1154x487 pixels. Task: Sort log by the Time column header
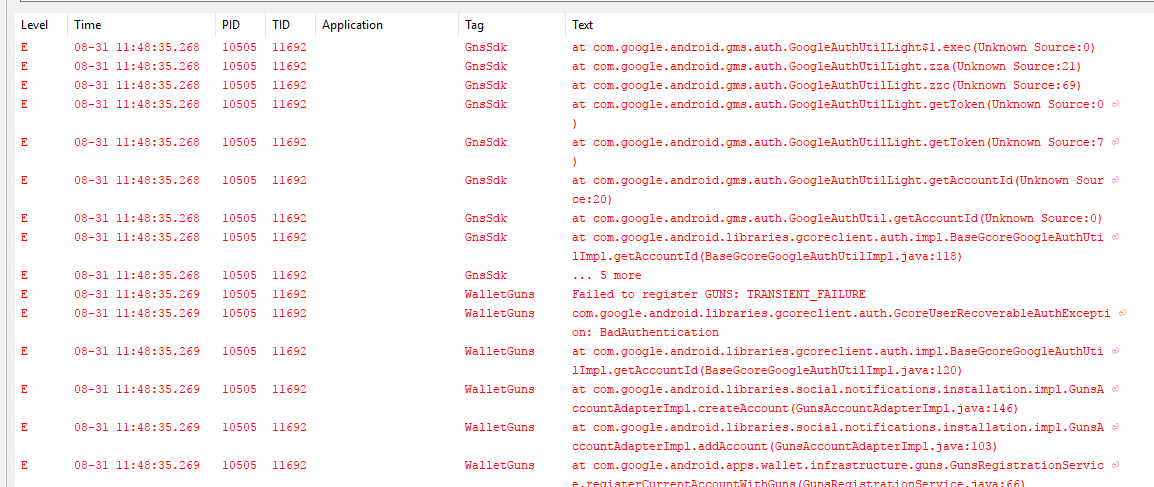[x=142, y=25]
